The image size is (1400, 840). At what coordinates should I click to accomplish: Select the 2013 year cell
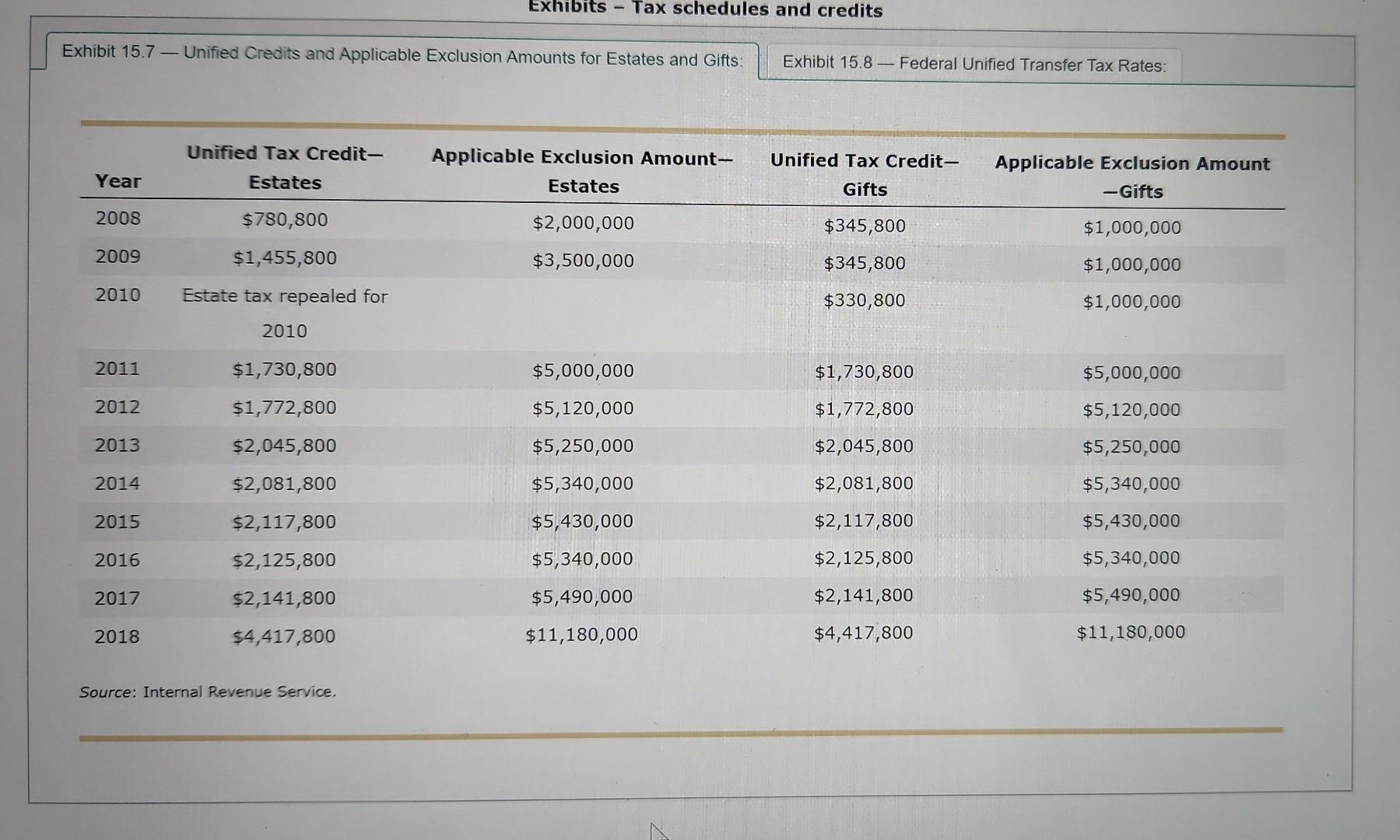[118, 445]
